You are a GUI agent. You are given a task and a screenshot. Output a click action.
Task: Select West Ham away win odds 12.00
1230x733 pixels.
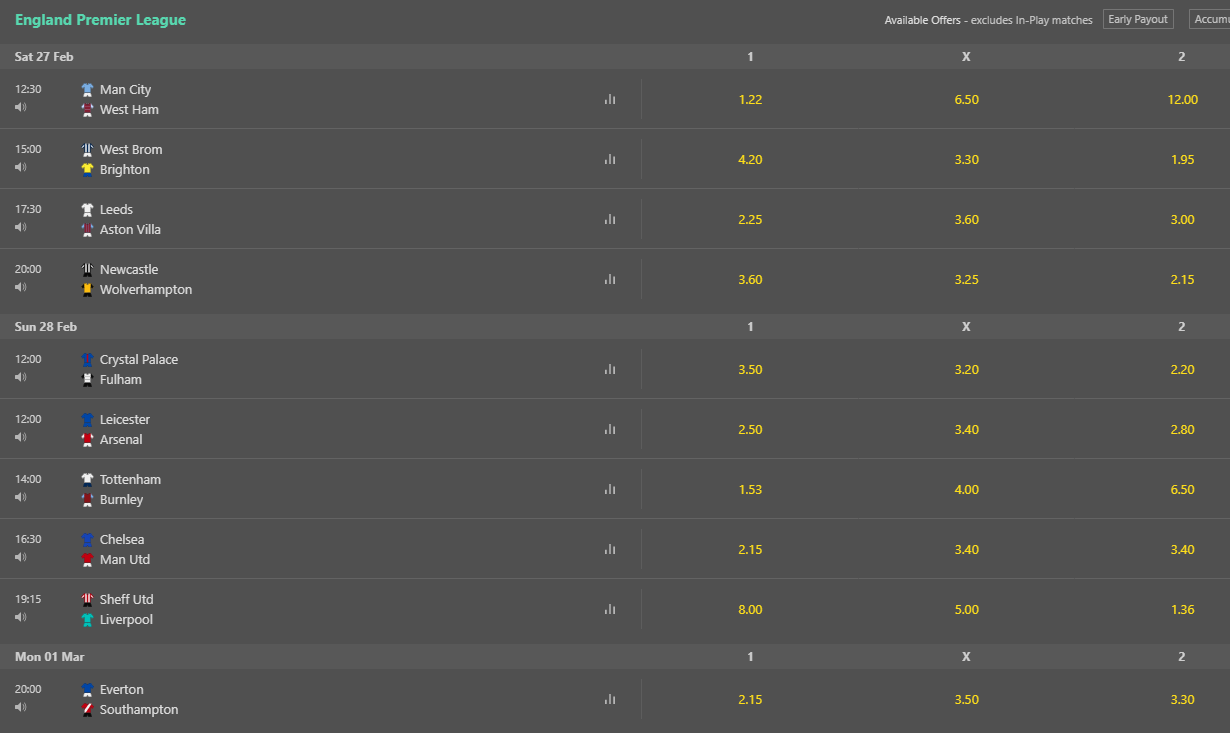click(x=1182, y=99)
